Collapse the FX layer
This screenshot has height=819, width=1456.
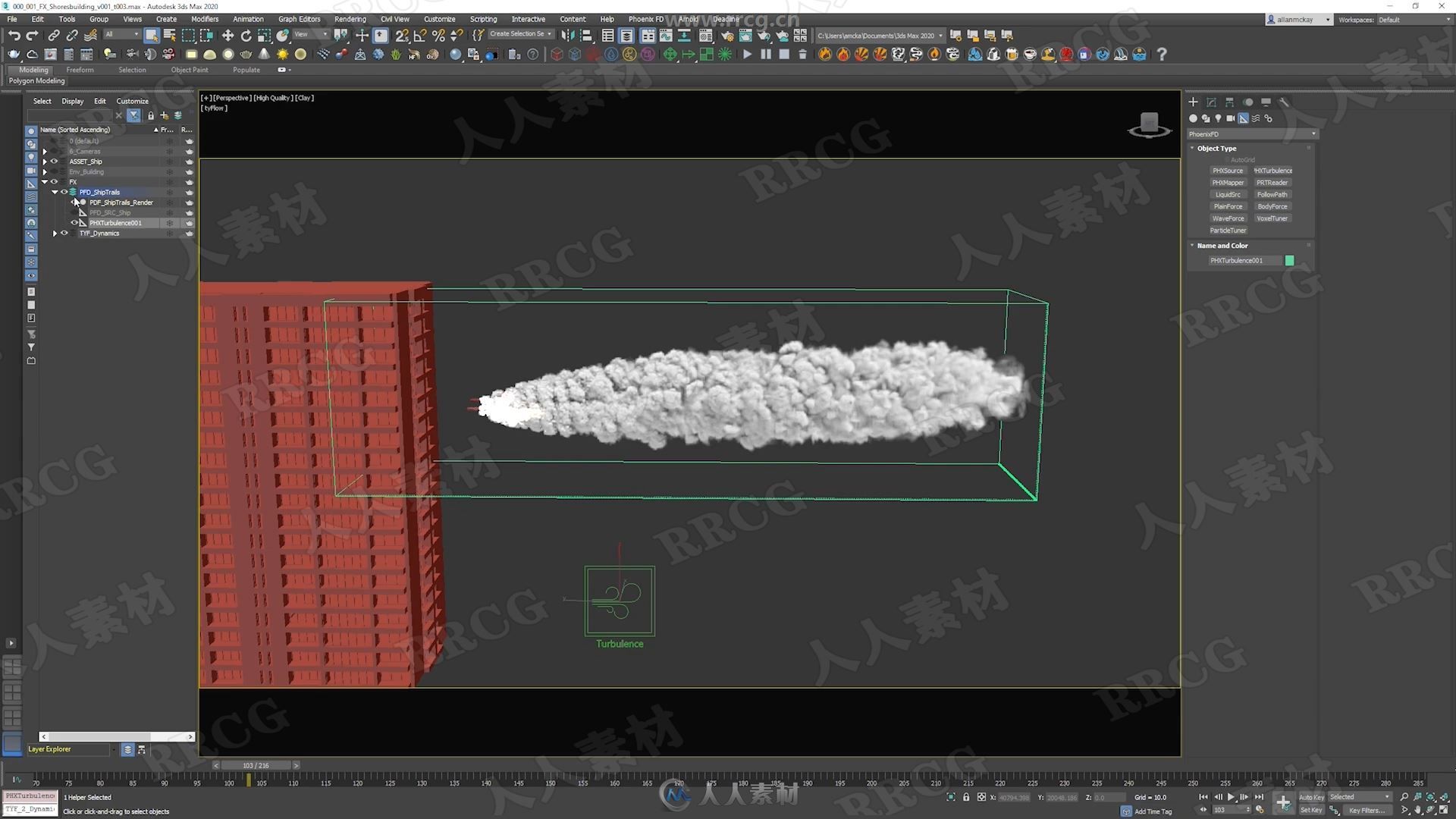coord(45,182)
